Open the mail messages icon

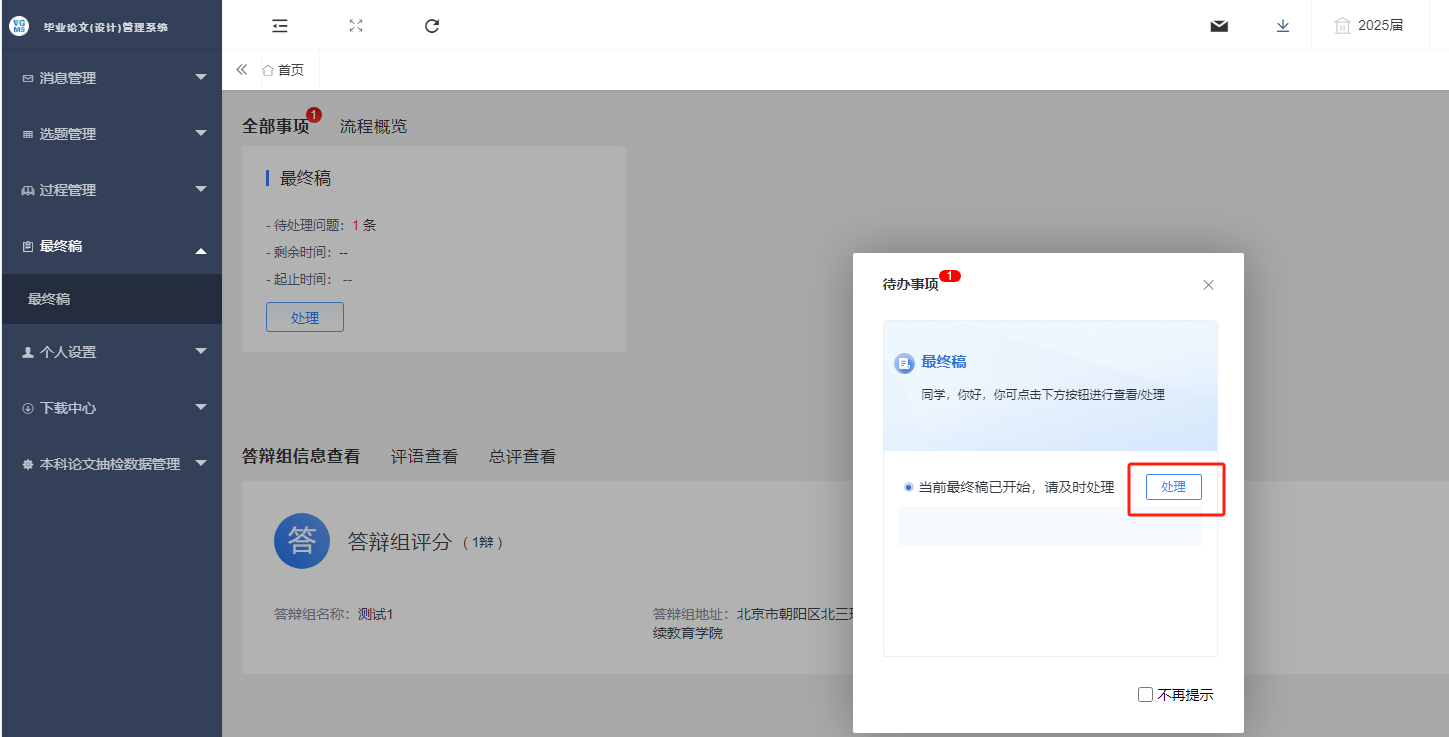click(x=1219, y=26)
